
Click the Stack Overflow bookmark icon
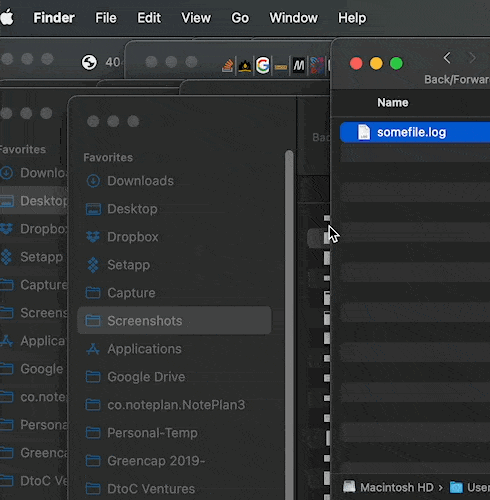(x=228, y=66)
